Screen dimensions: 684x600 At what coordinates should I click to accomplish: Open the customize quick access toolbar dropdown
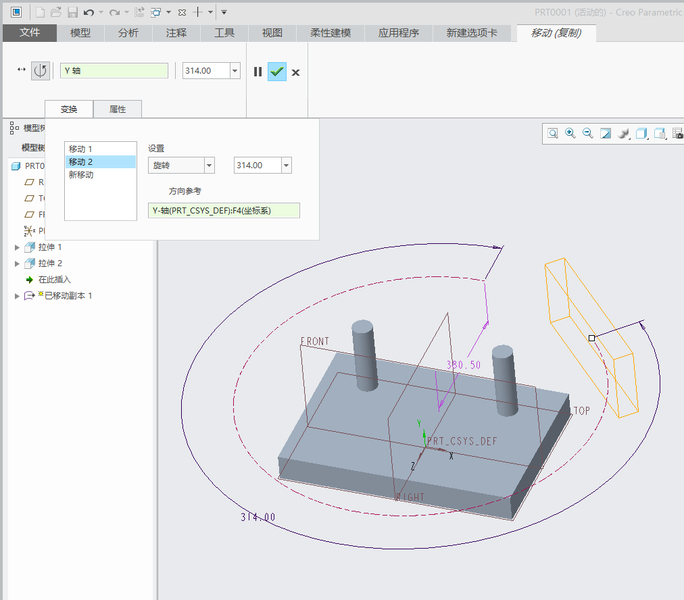[x=224, y=12]
